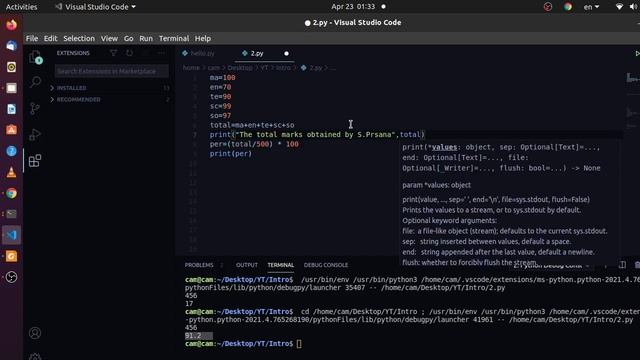
Task: Open the Manage gear icon
Action: point(35,356)
